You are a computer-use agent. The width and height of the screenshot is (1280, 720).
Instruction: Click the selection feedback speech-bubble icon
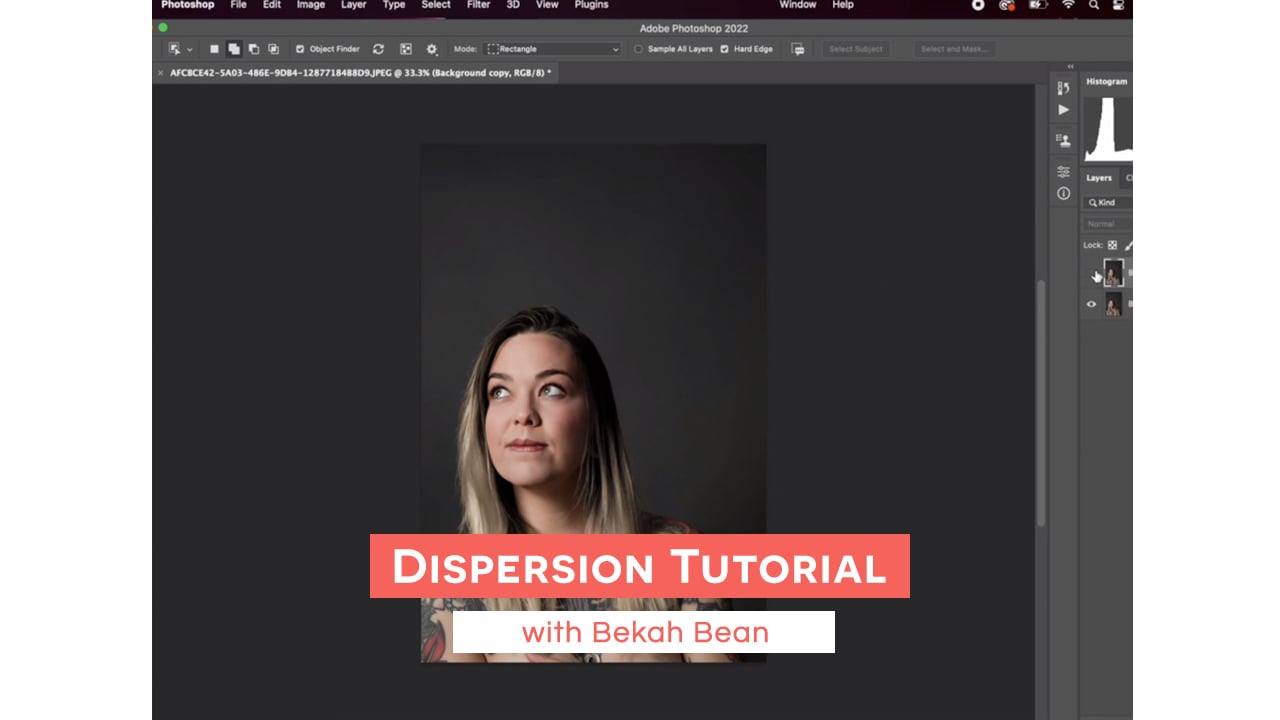click(798, 49)
